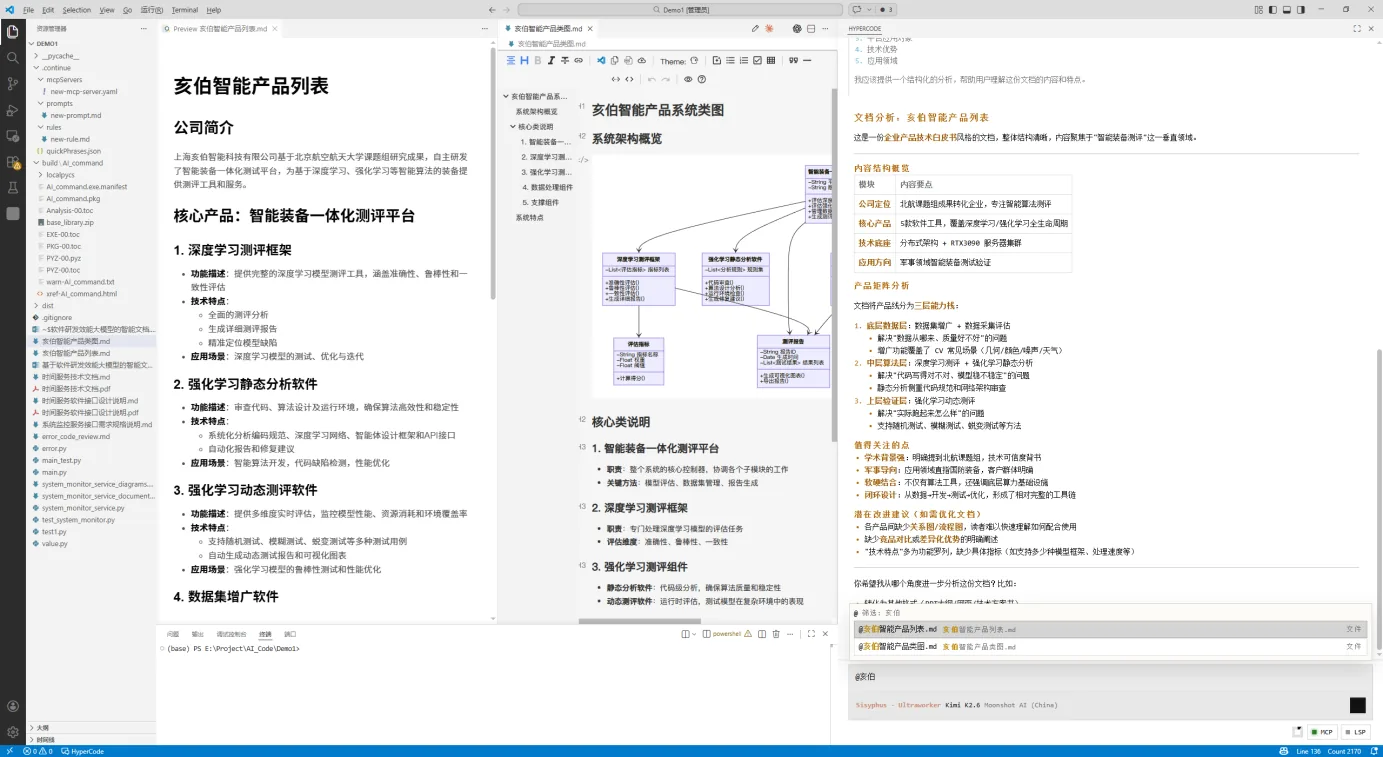Open the File menu

point(28,9)
